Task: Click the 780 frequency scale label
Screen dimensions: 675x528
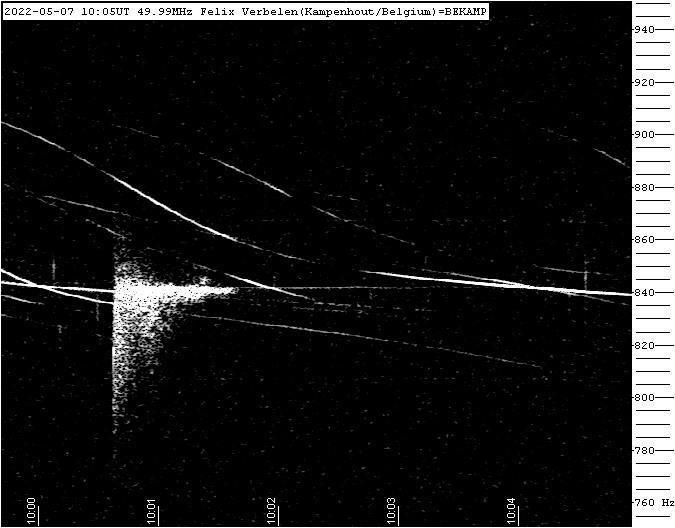Action: (x=645, y=451)
